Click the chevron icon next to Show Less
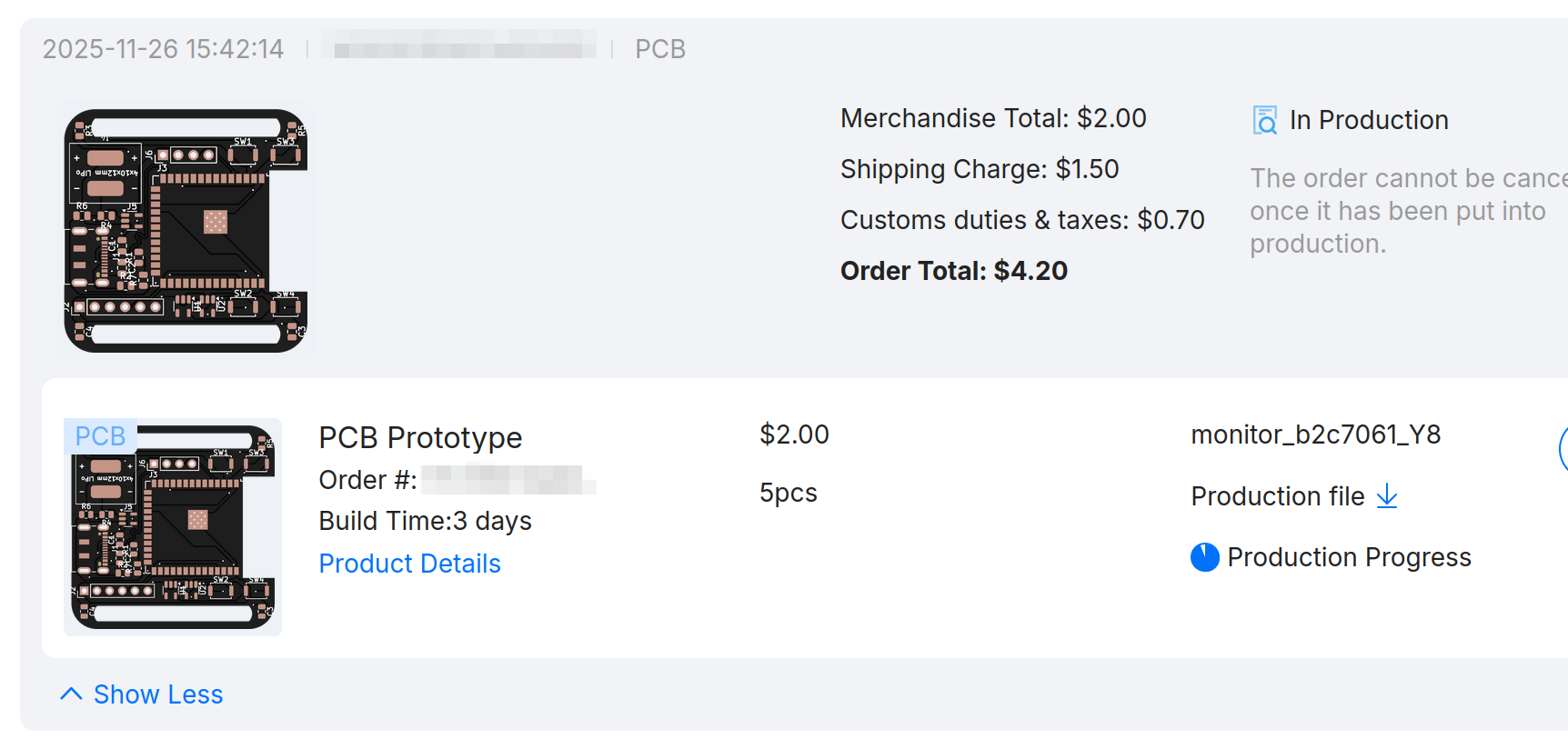Screen dimensions: 1568x749 click(x=71, y=694)
